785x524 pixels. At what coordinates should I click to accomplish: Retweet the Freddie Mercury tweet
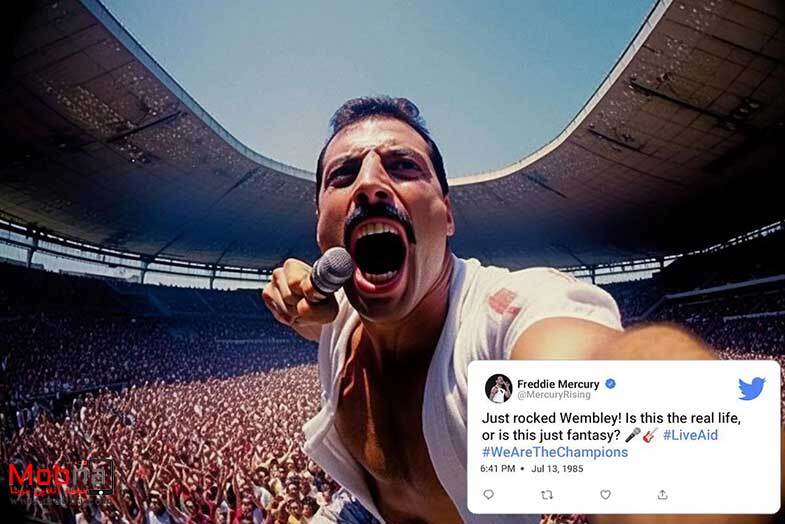pyautogui.click(x=547, y=494)
